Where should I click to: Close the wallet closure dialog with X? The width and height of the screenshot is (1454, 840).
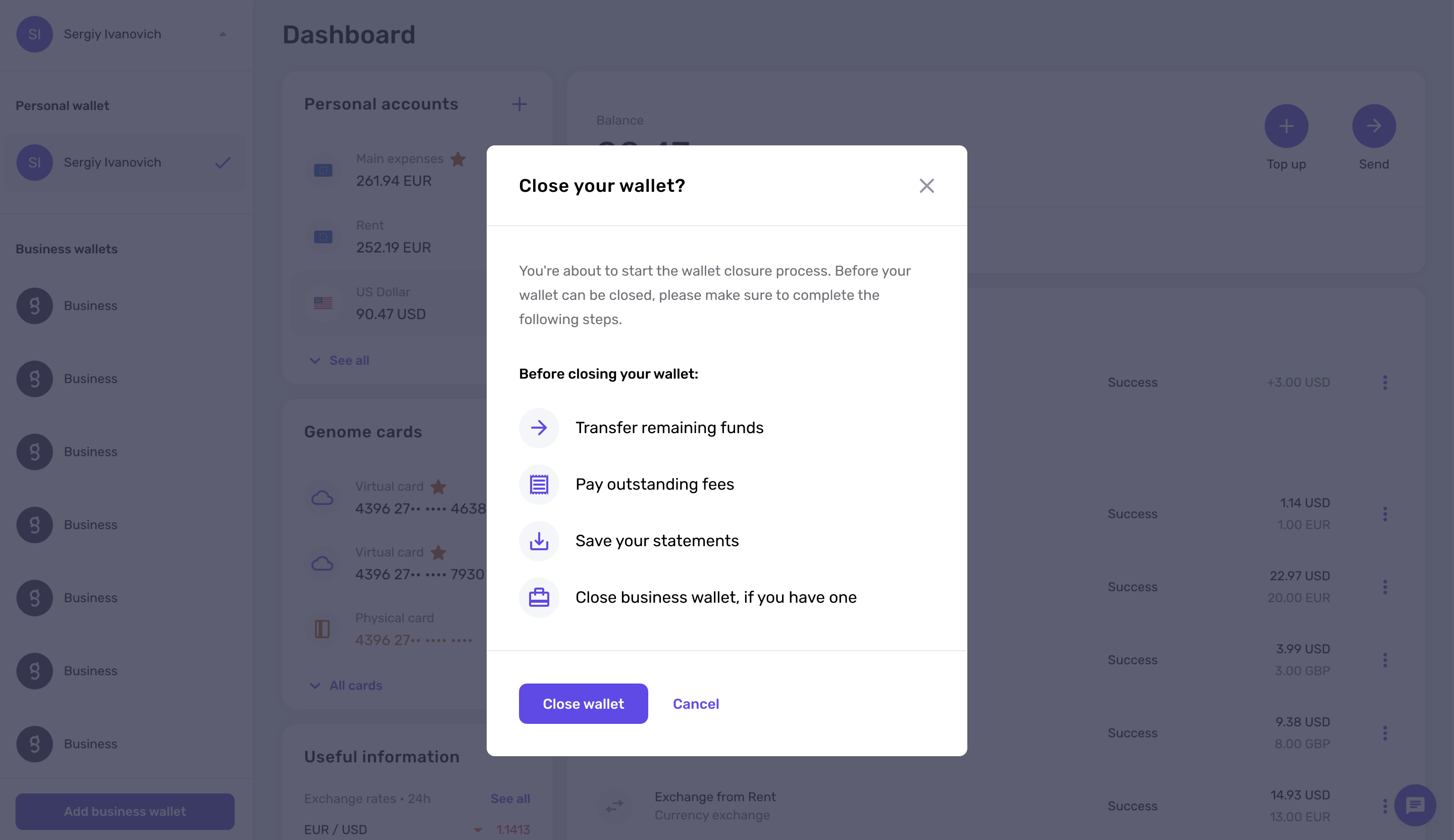point(926,186)
